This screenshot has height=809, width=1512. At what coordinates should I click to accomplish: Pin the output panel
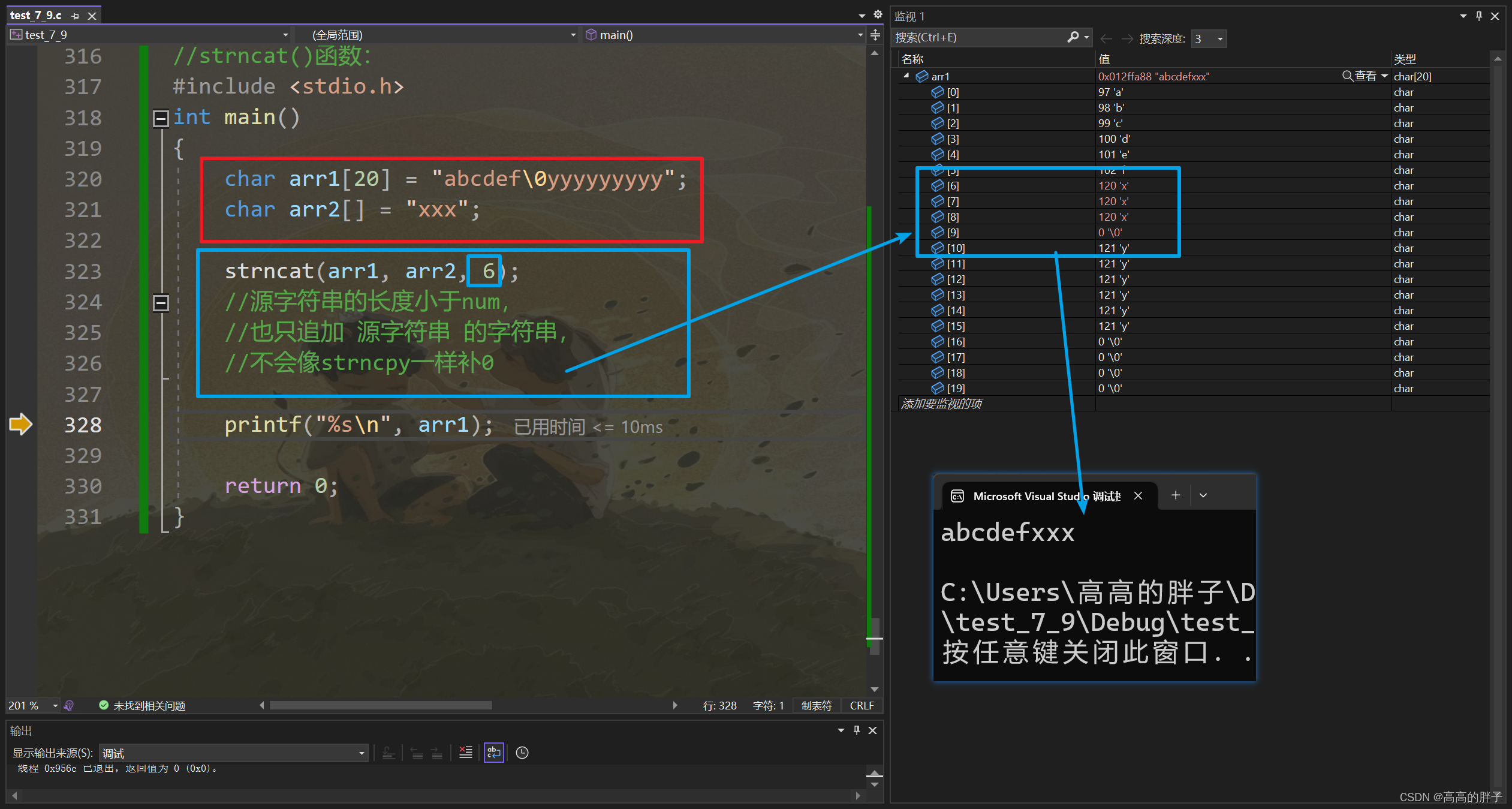(x=857, y=730)
